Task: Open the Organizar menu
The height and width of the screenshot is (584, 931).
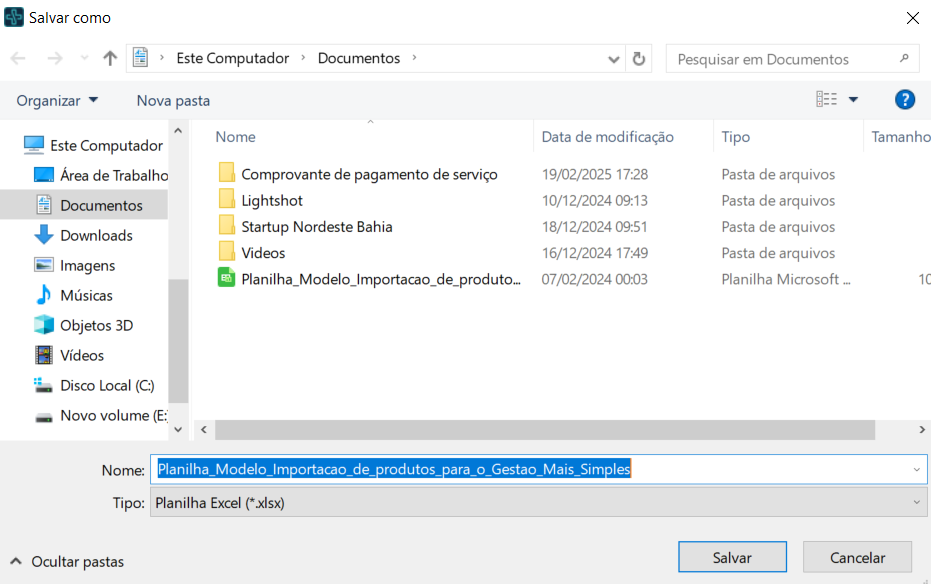Action: [x=57, y=100]
